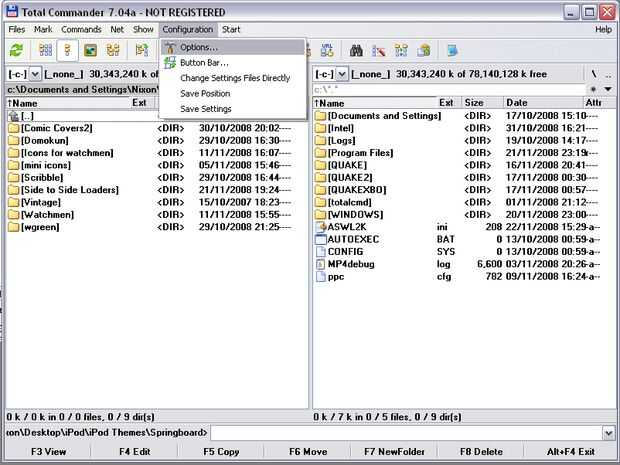Image resolution: width=620 pixels, height=465 pixels.
Task: Click the AUTOEXEC BAT file icon
Action: click(321, 239)
